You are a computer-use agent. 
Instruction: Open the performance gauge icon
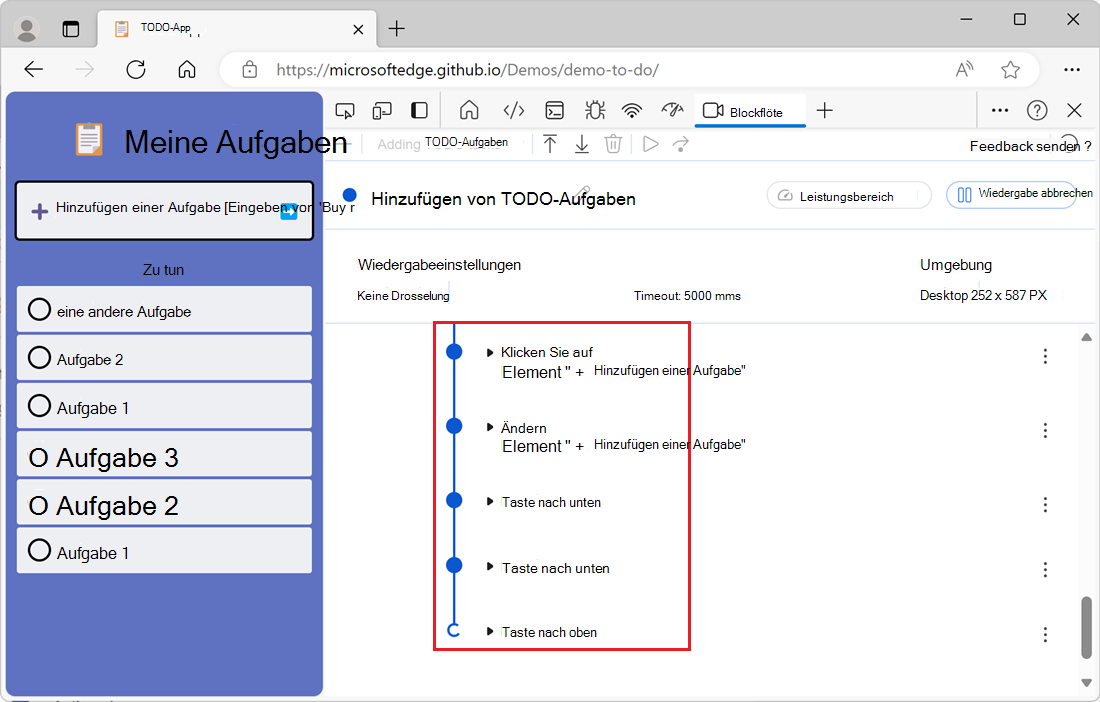point(671,110)
